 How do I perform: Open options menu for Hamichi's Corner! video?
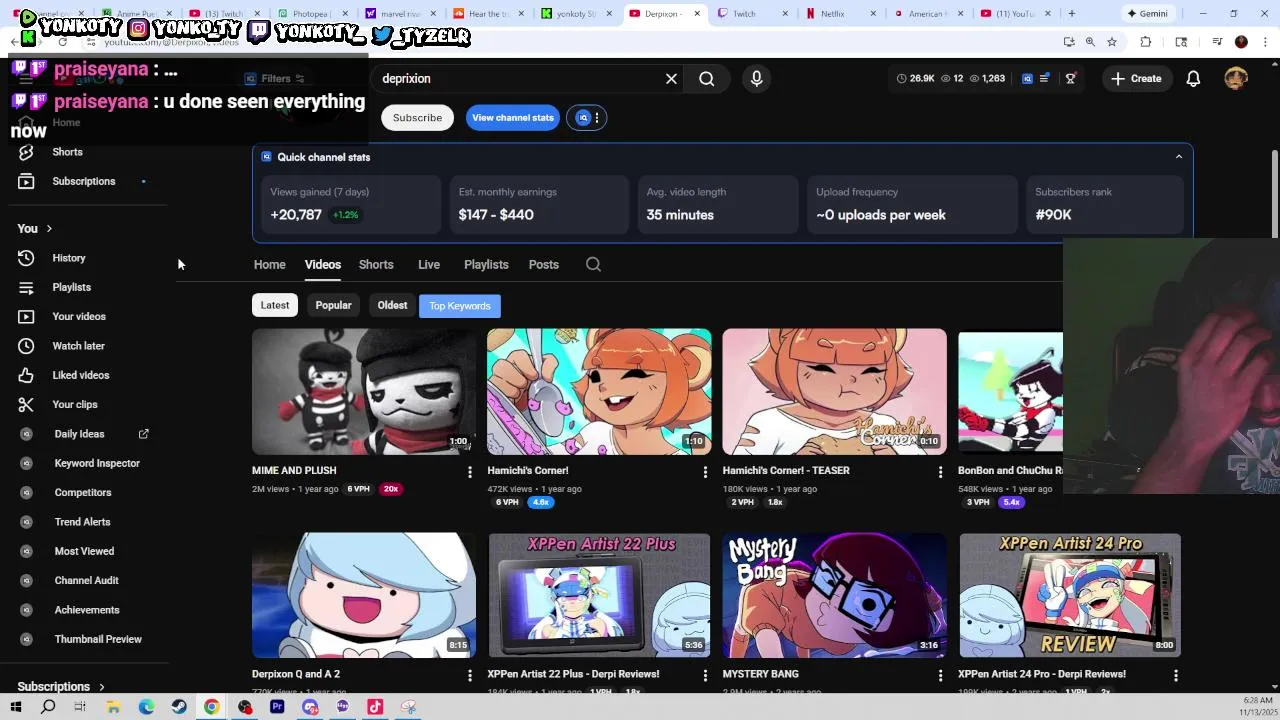pyautogui.click(x=705, y=472)
